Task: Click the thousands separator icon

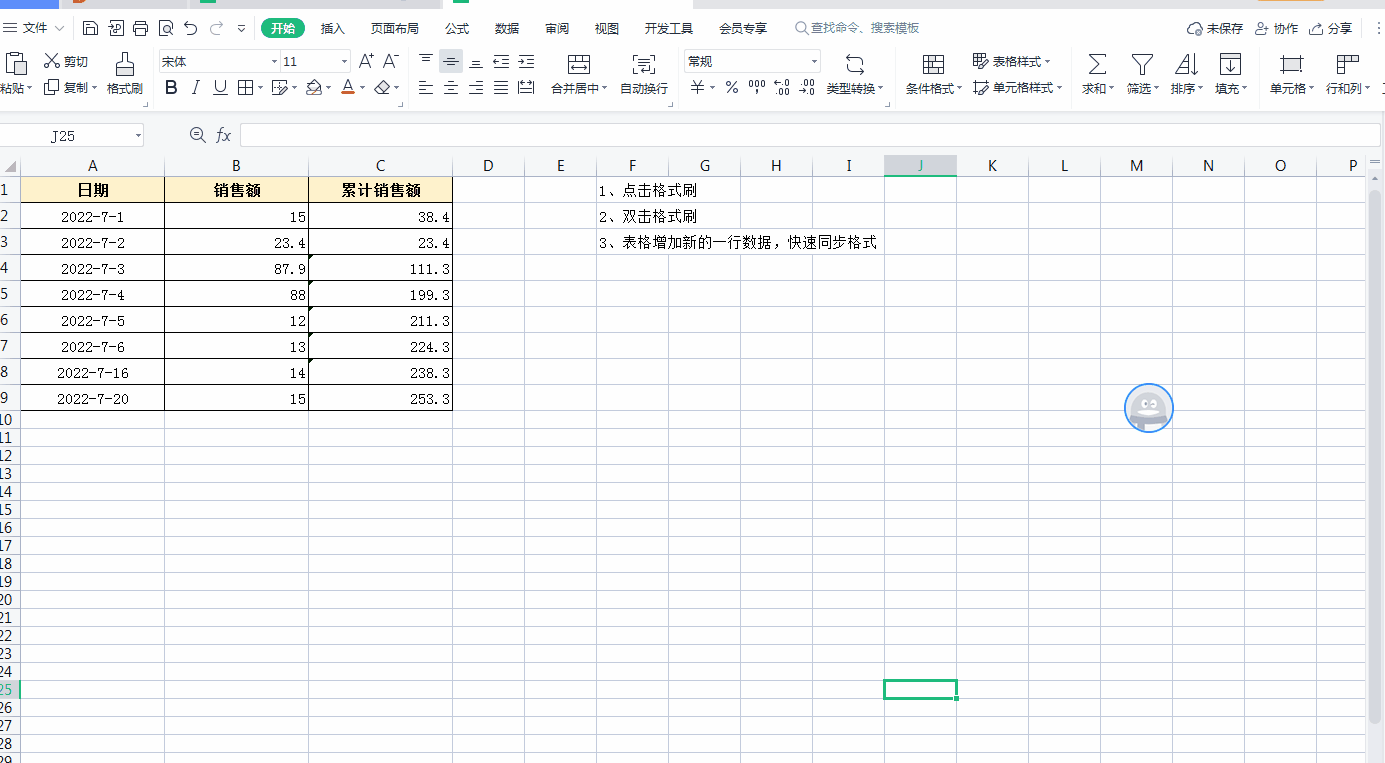Action: (x=757, y=88)
